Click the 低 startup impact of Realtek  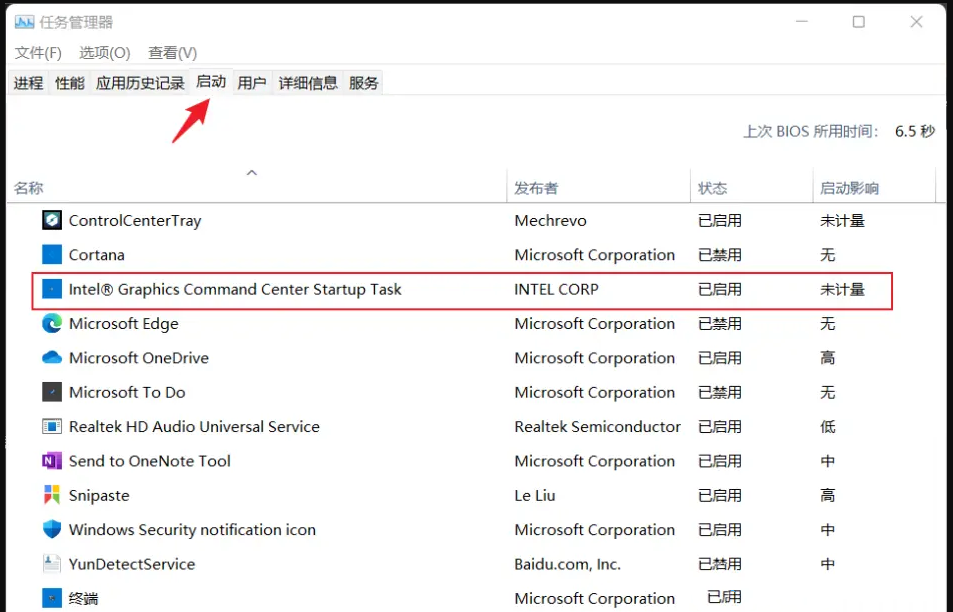(827, 427)
